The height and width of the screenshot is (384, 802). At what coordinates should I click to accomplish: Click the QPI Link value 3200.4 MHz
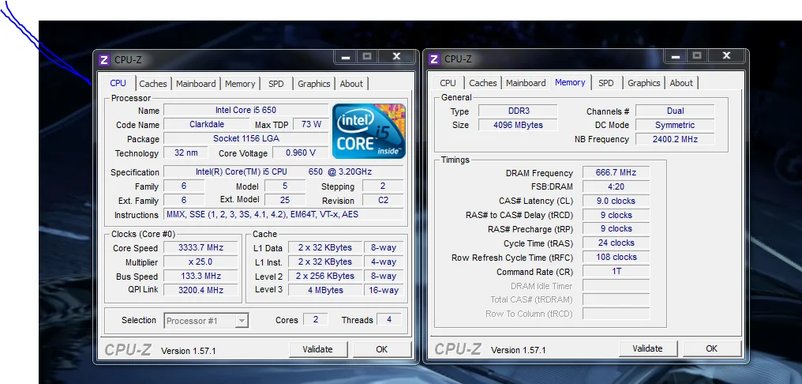tap(200, 290)
